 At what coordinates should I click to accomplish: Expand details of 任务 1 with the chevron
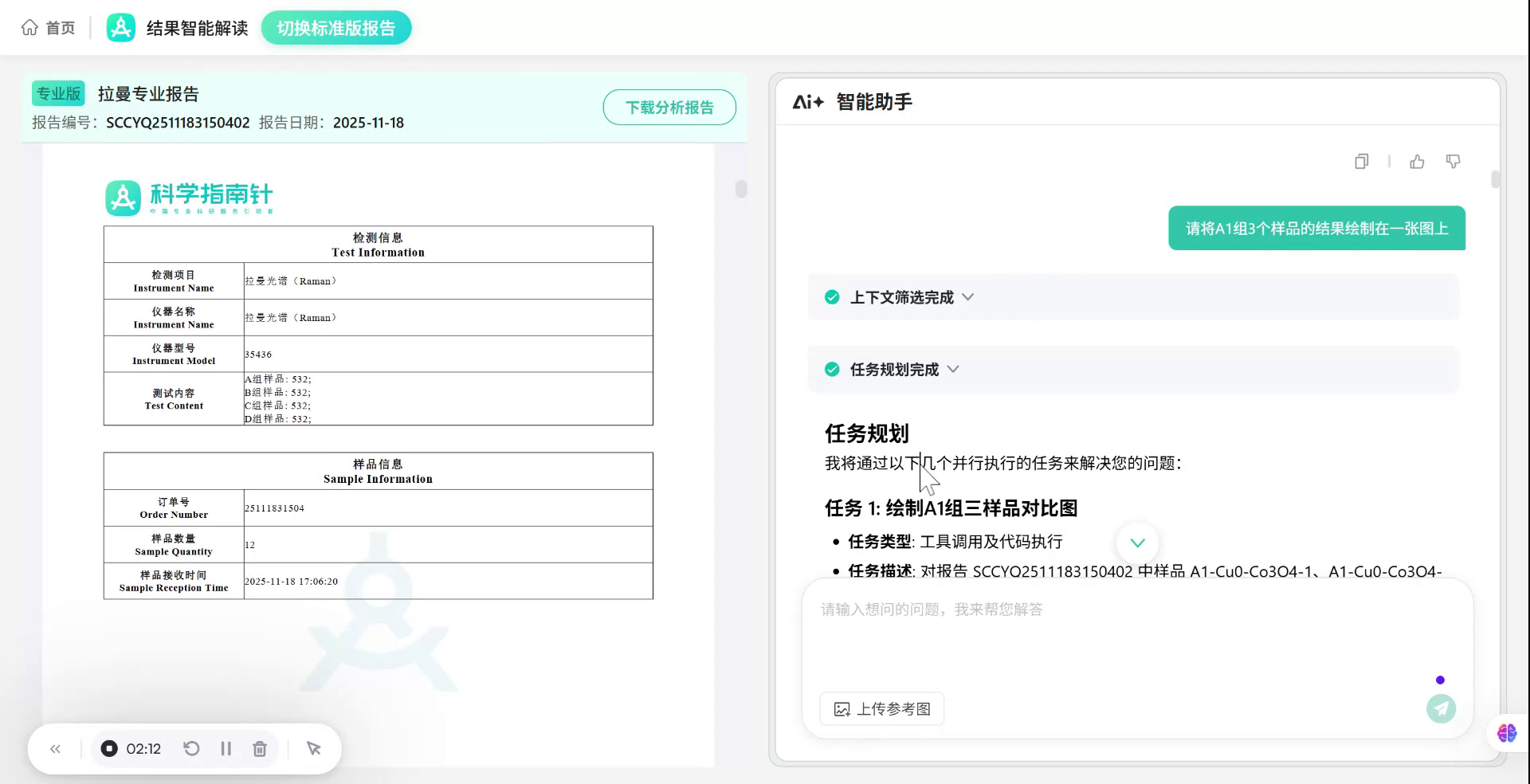(x=1137, y=543)
